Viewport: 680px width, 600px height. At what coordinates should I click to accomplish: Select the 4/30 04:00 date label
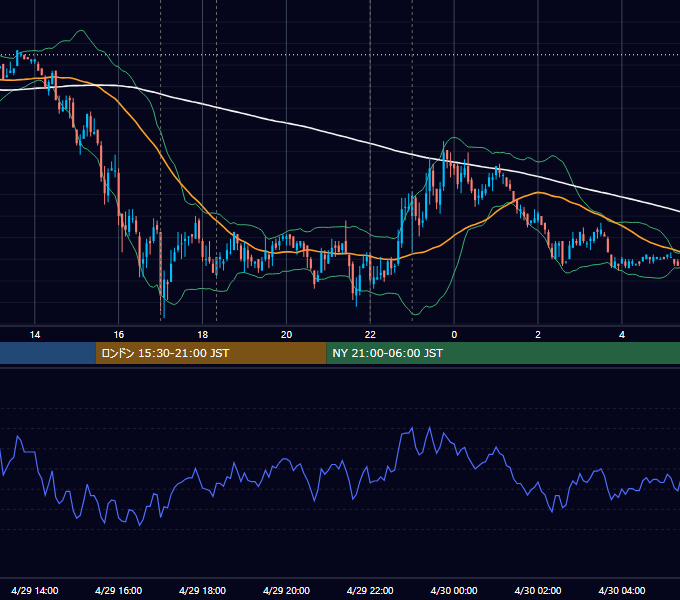622,590
